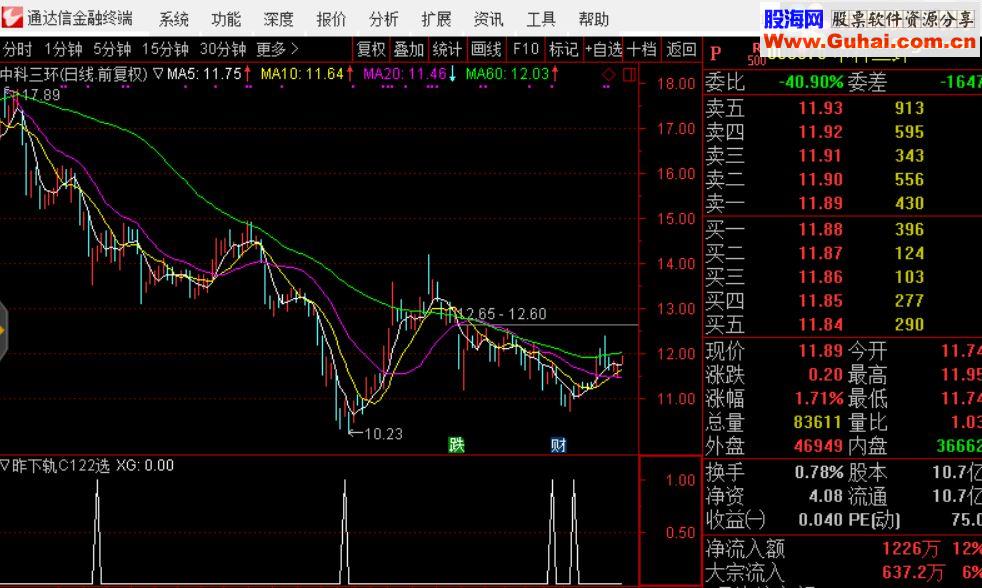Click the 大宗流入 value 637.2万
Screen dimensions: 982x588
pyautogui.click(x=913, y=572)
